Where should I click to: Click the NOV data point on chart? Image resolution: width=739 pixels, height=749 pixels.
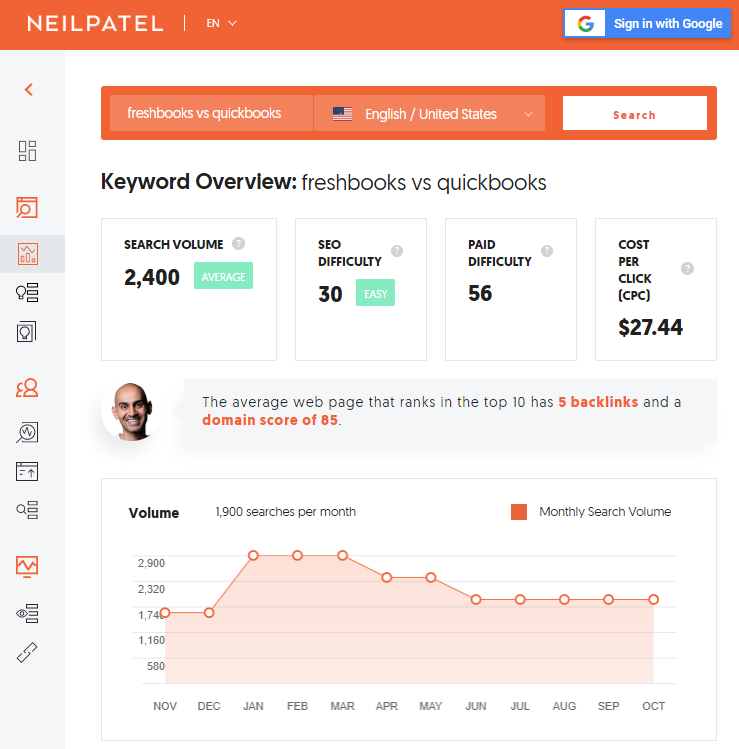[x=165, y=613]
